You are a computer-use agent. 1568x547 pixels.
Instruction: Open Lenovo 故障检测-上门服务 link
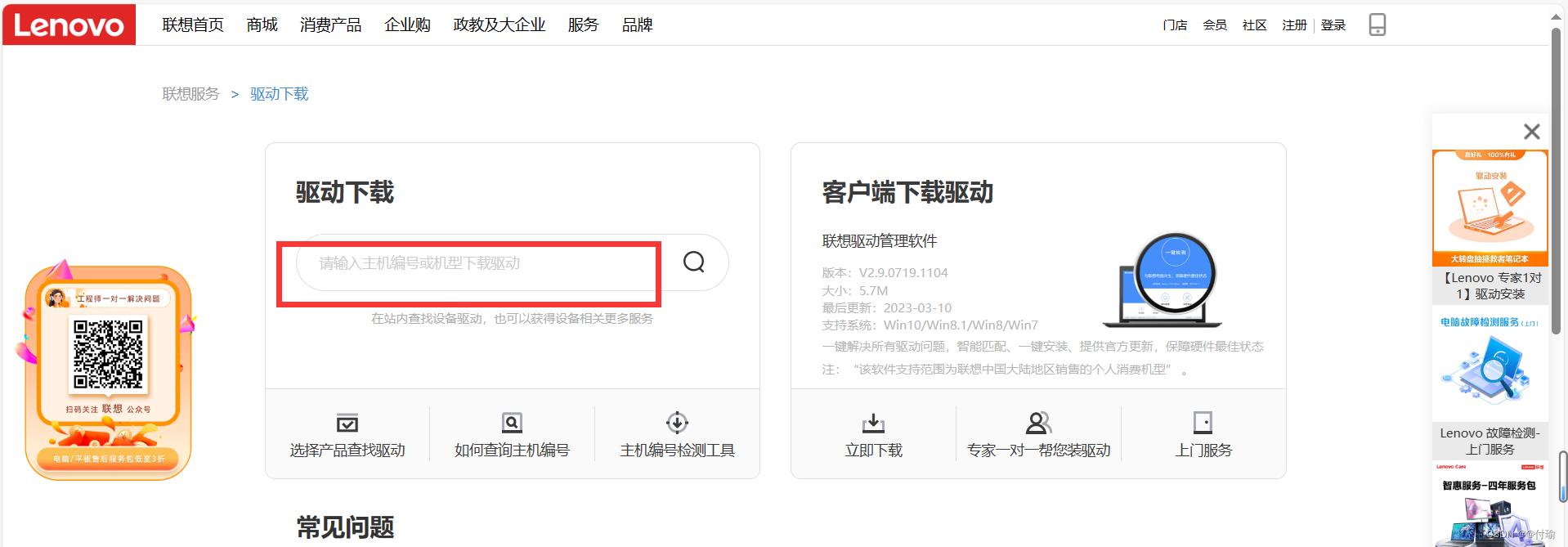[1490, 441]
